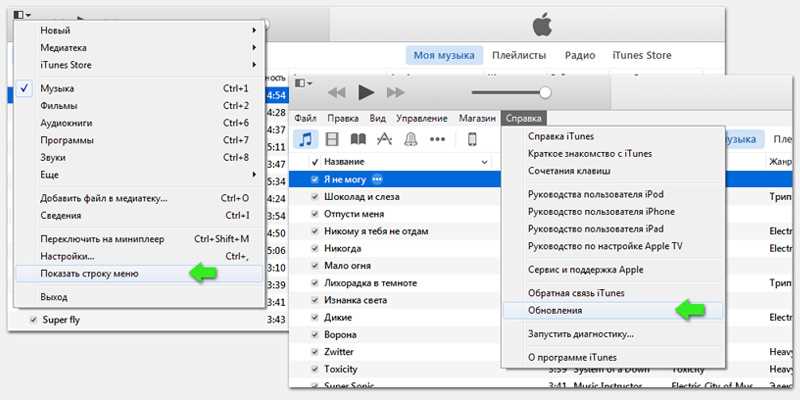Uncheck the Шоколад и слеза checkbox
This screenshot has height=400, width=800.
pyautogui.click(x=315, y=197)
